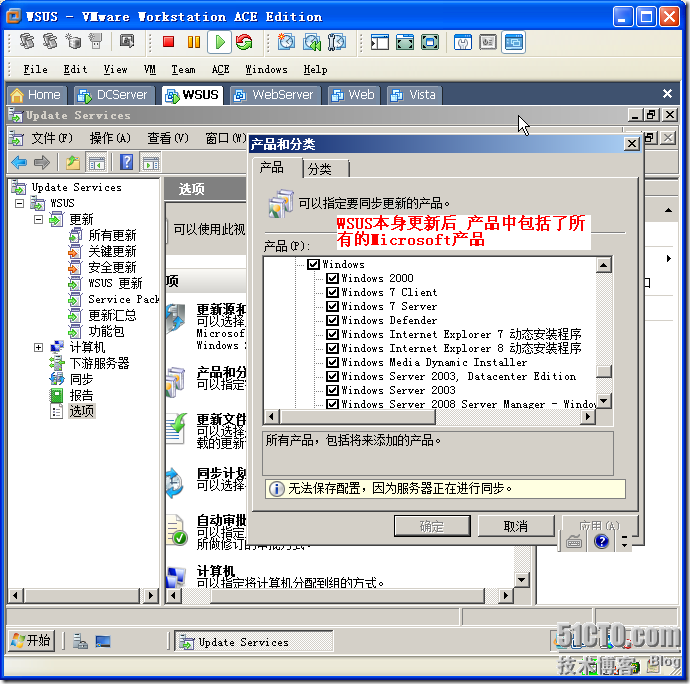
Task: Click the product list horizontal scrollbar thumb
Action: tap(357, 416)
